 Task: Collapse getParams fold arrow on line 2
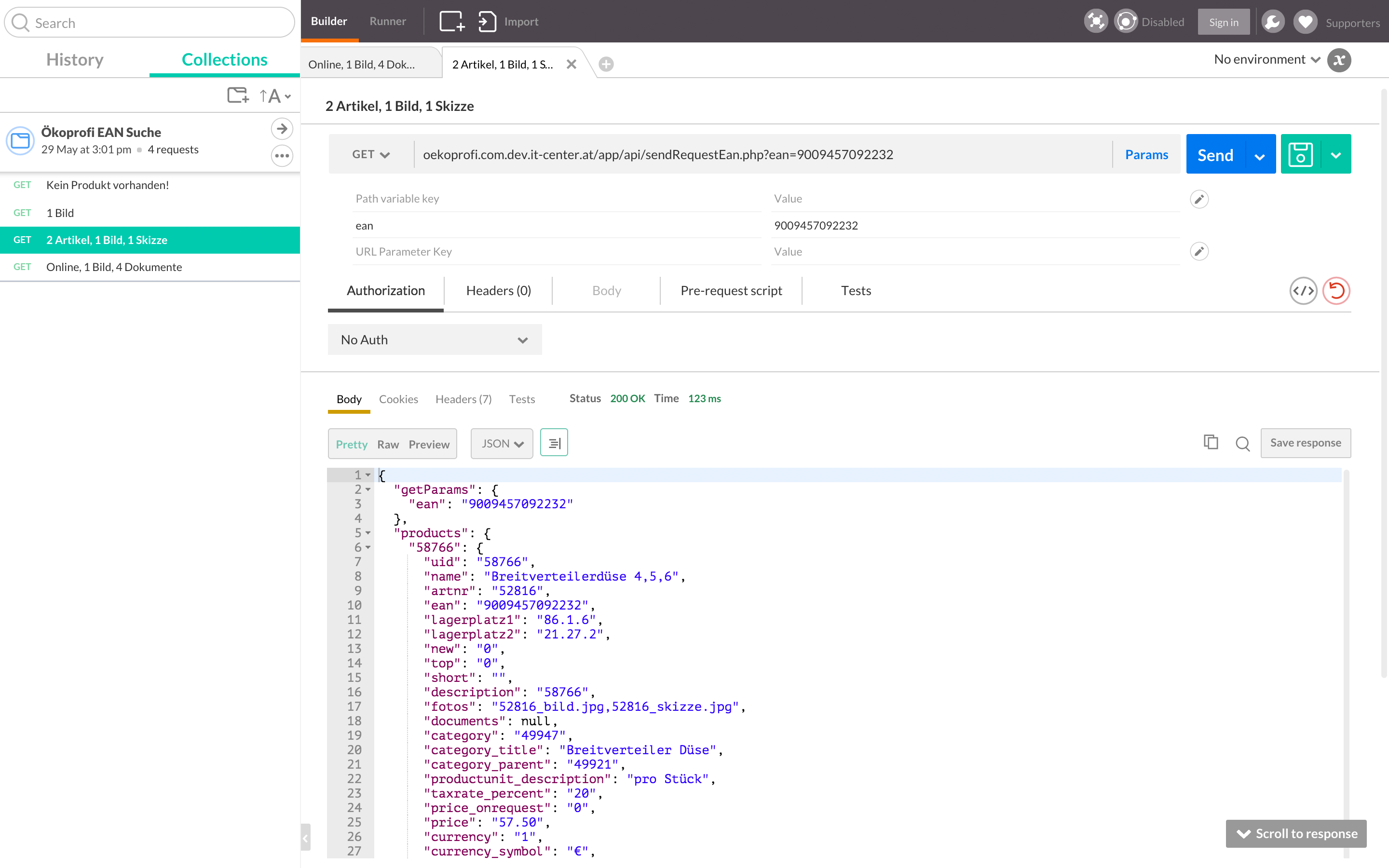368,489
